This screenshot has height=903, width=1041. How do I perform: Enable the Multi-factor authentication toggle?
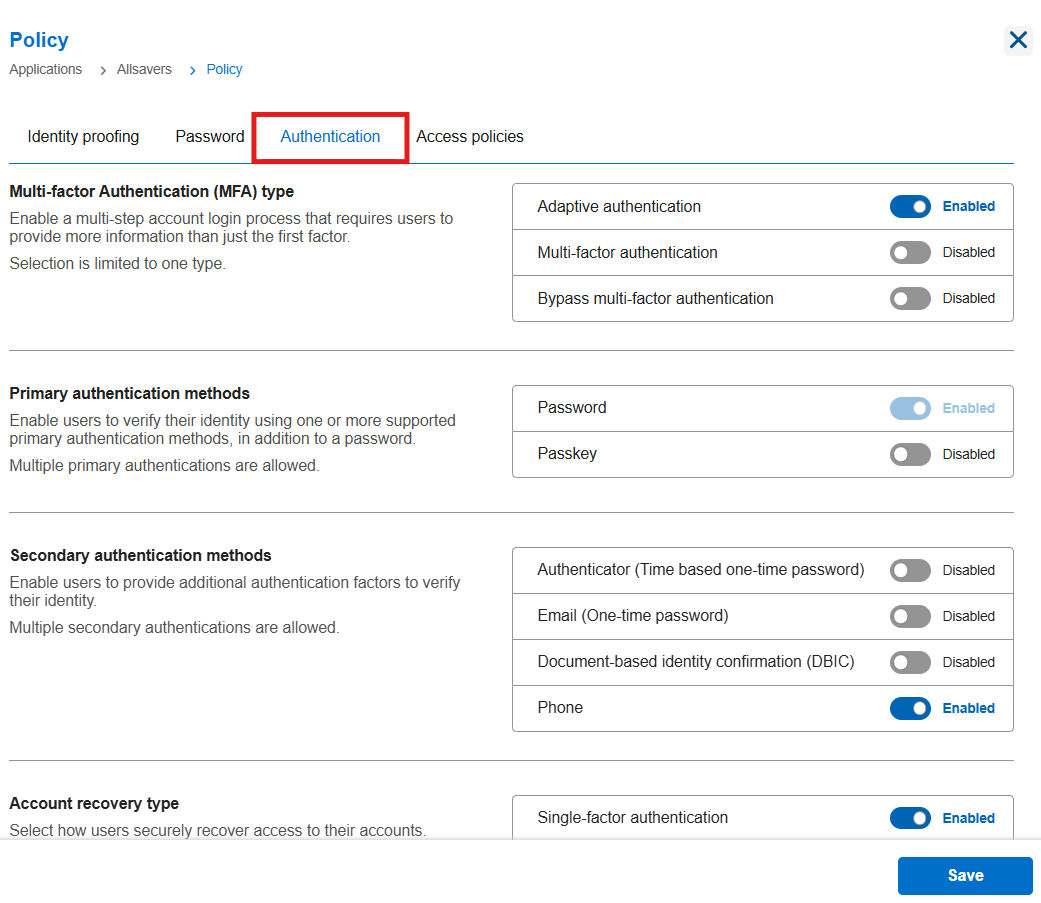[x=910, y=252]
